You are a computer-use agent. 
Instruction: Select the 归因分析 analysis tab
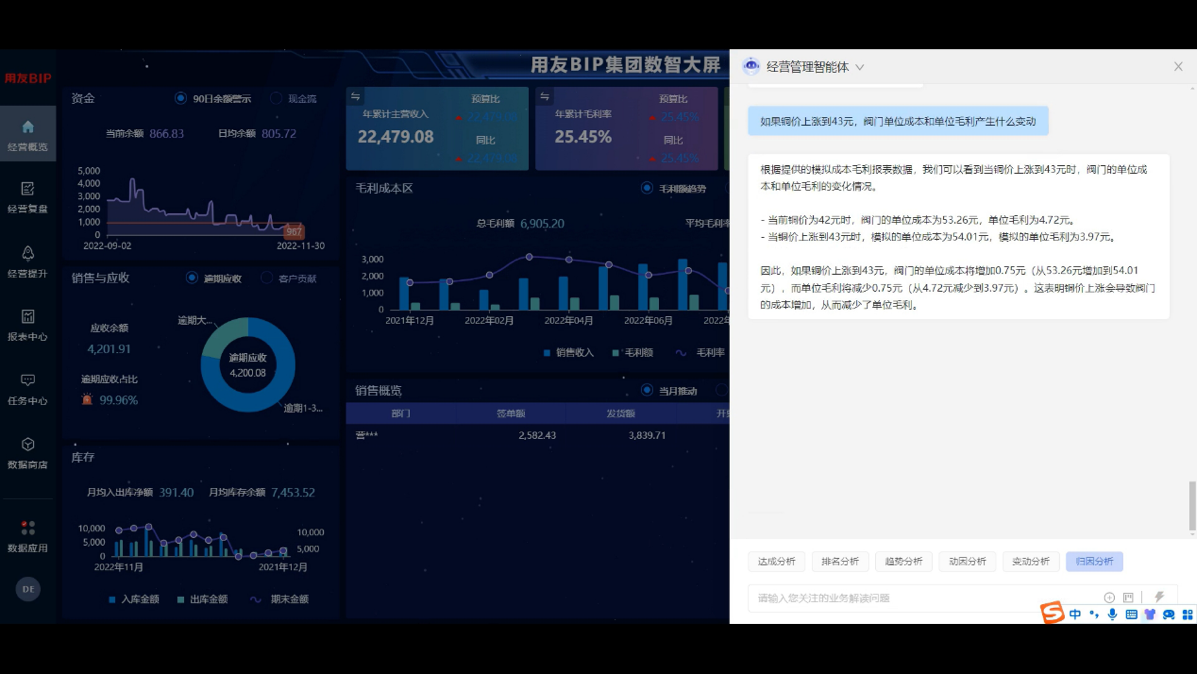point(1094,561)
